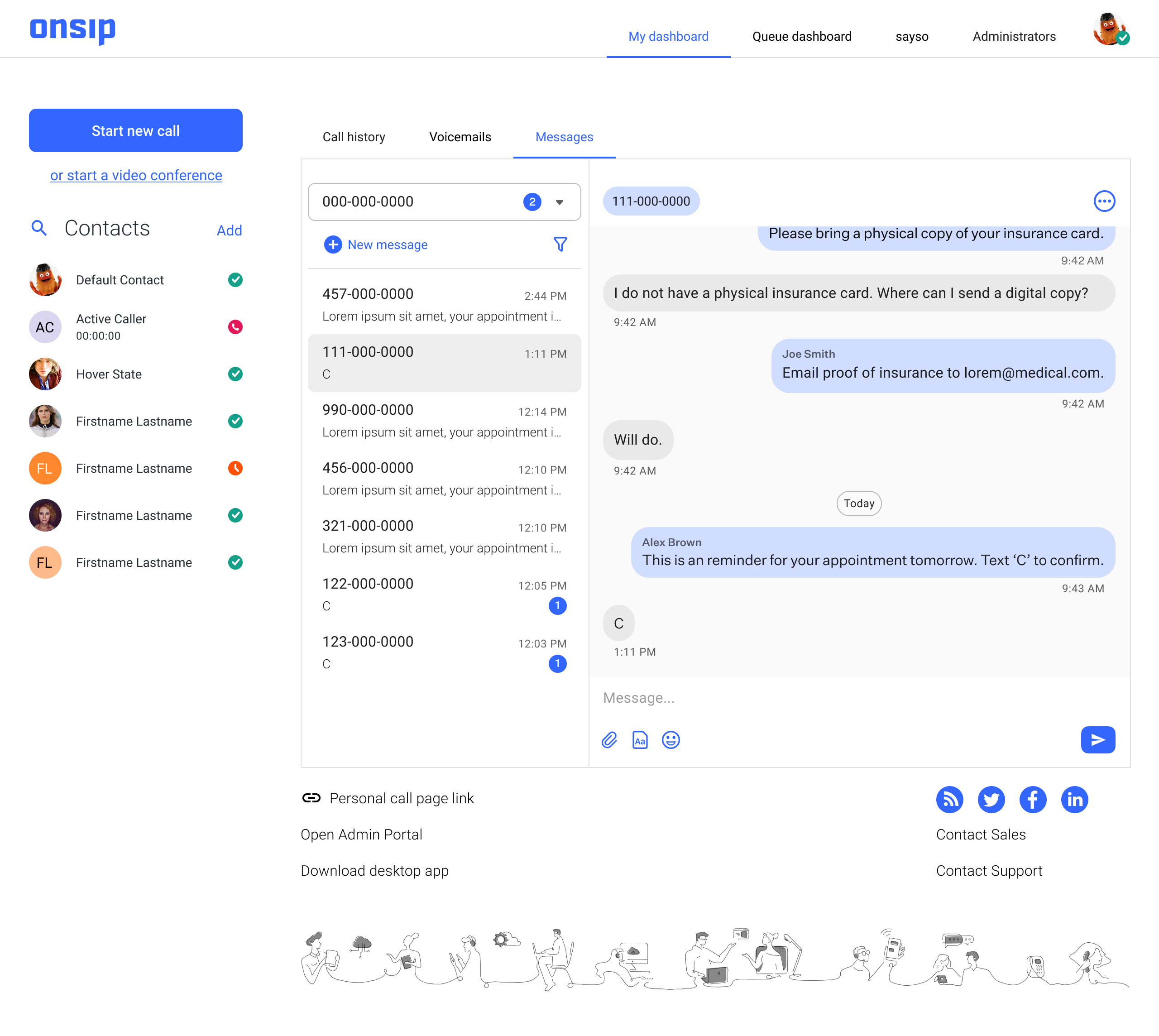Image resolution: width=1159 pixels, height=1036 pixels.
Task: Click unread badge on 123-000-0000 conversation
Action: [x=557, y=664]
